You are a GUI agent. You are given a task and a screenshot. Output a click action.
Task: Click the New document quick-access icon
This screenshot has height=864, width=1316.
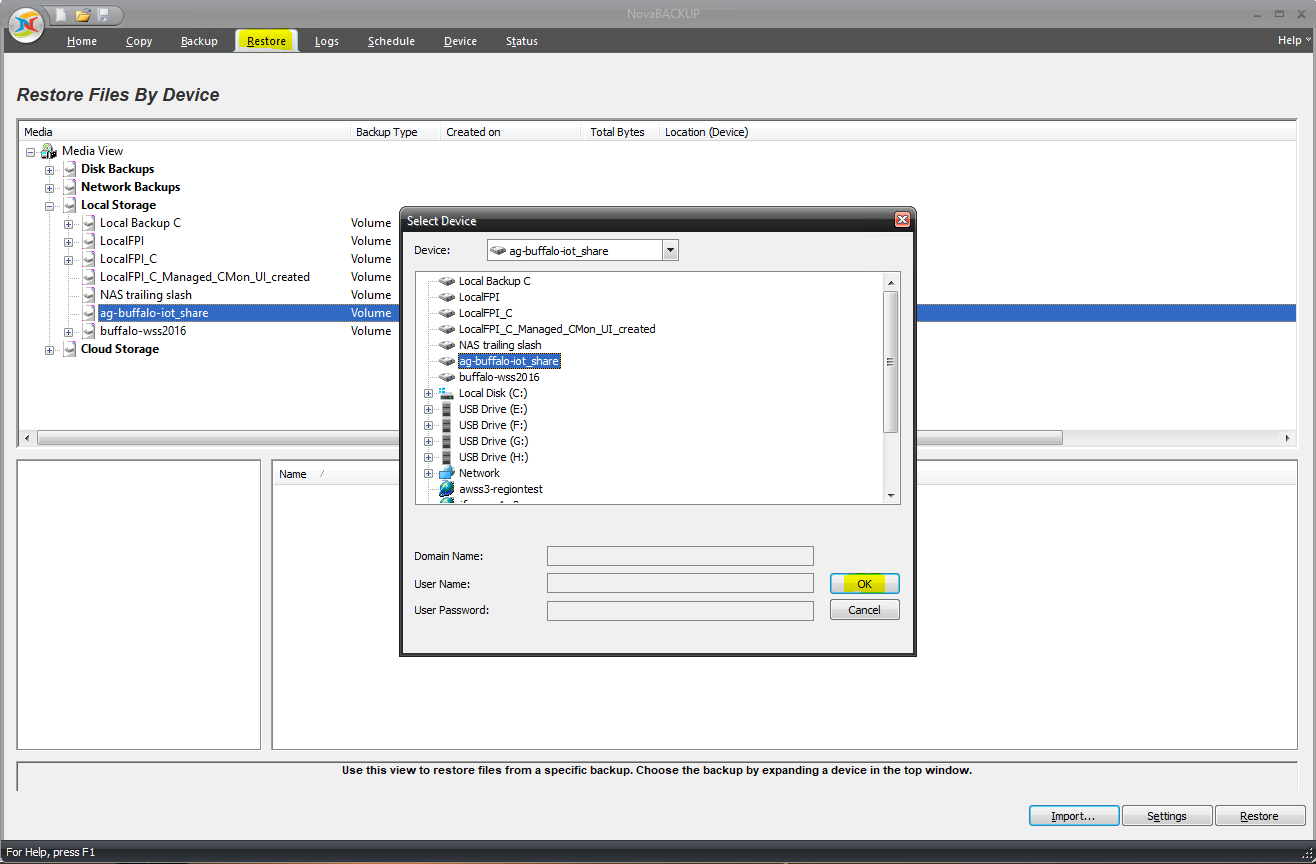[x=62, y=15]
